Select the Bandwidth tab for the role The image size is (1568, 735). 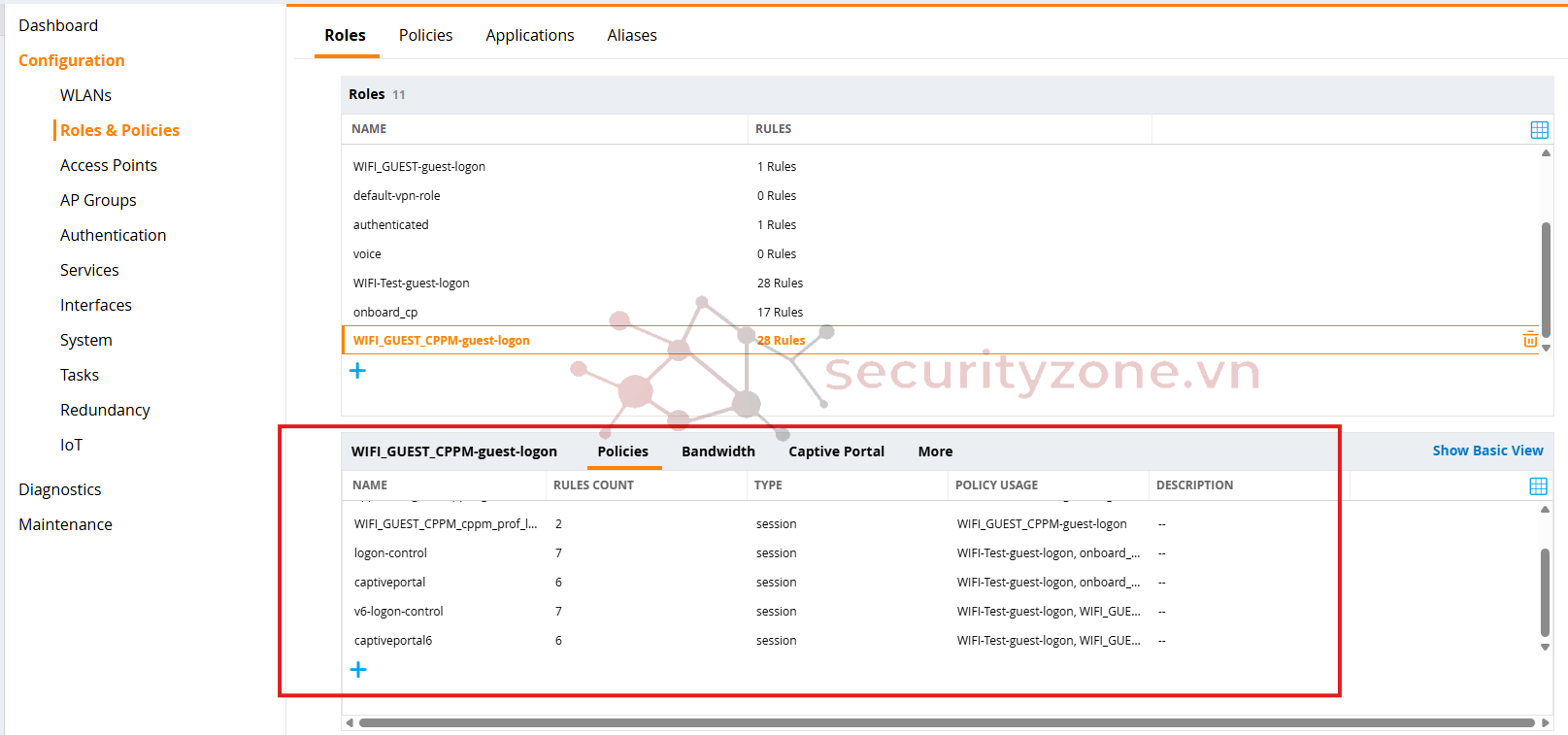tap(717, 451)
